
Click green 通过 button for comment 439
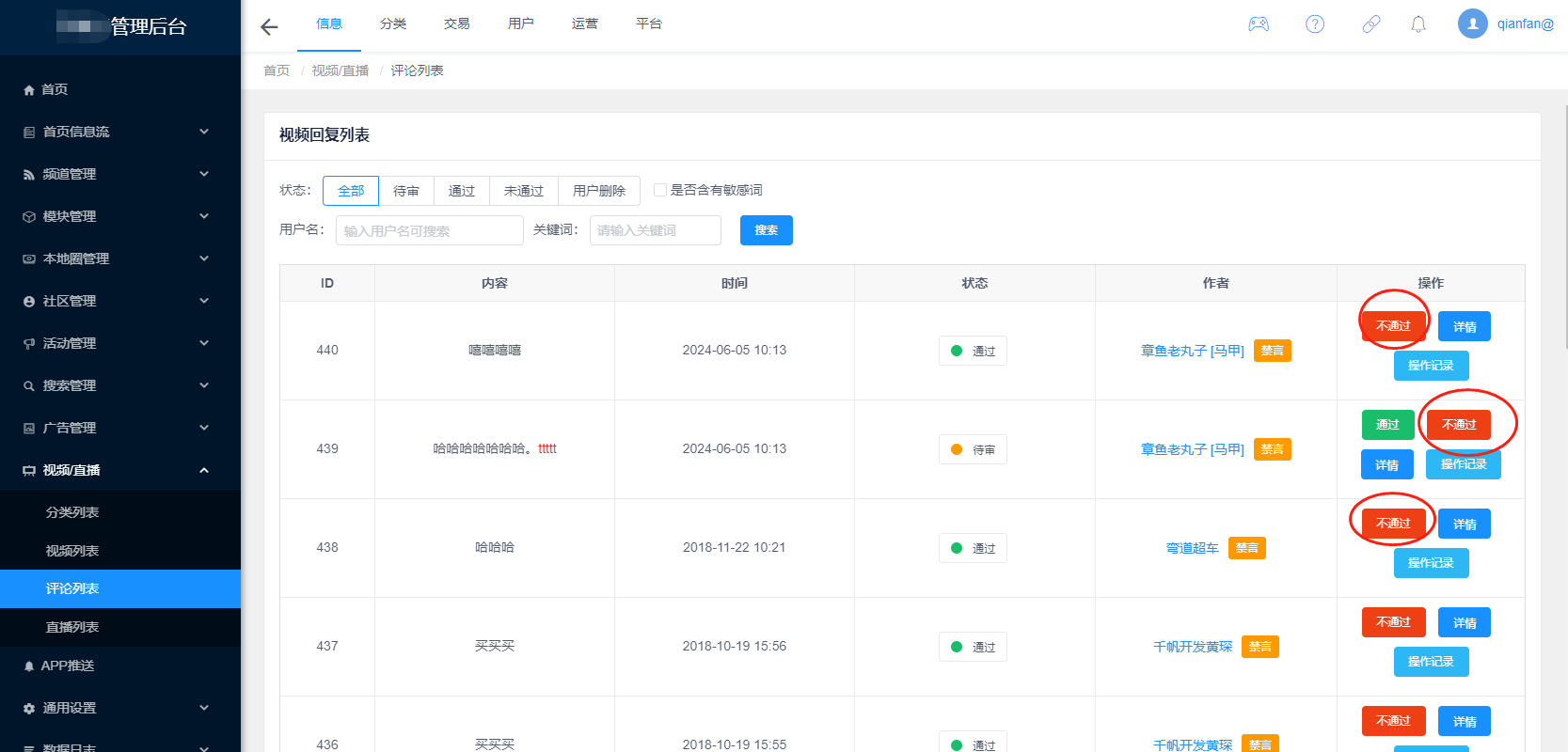[x=1387, y=425]
